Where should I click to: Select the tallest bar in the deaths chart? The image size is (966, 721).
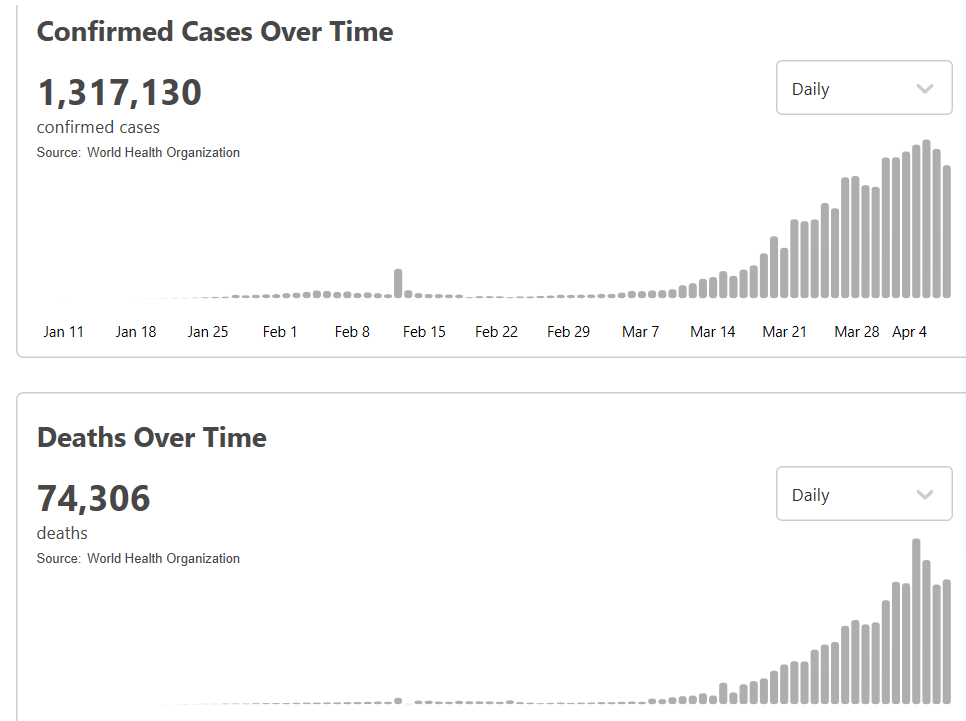click(916, 620)
